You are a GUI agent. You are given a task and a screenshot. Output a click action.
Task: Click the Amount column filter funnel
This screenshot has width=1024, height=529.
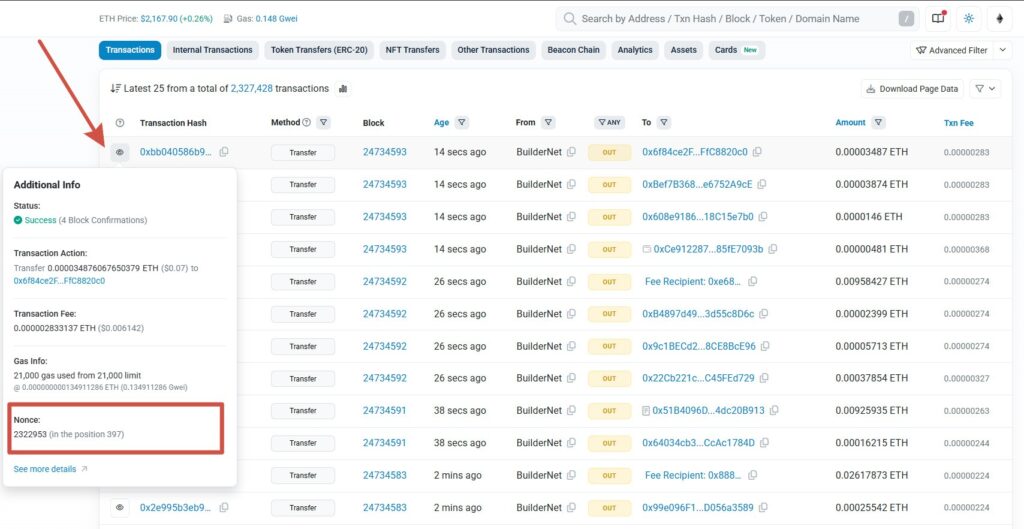coord(878,123)
